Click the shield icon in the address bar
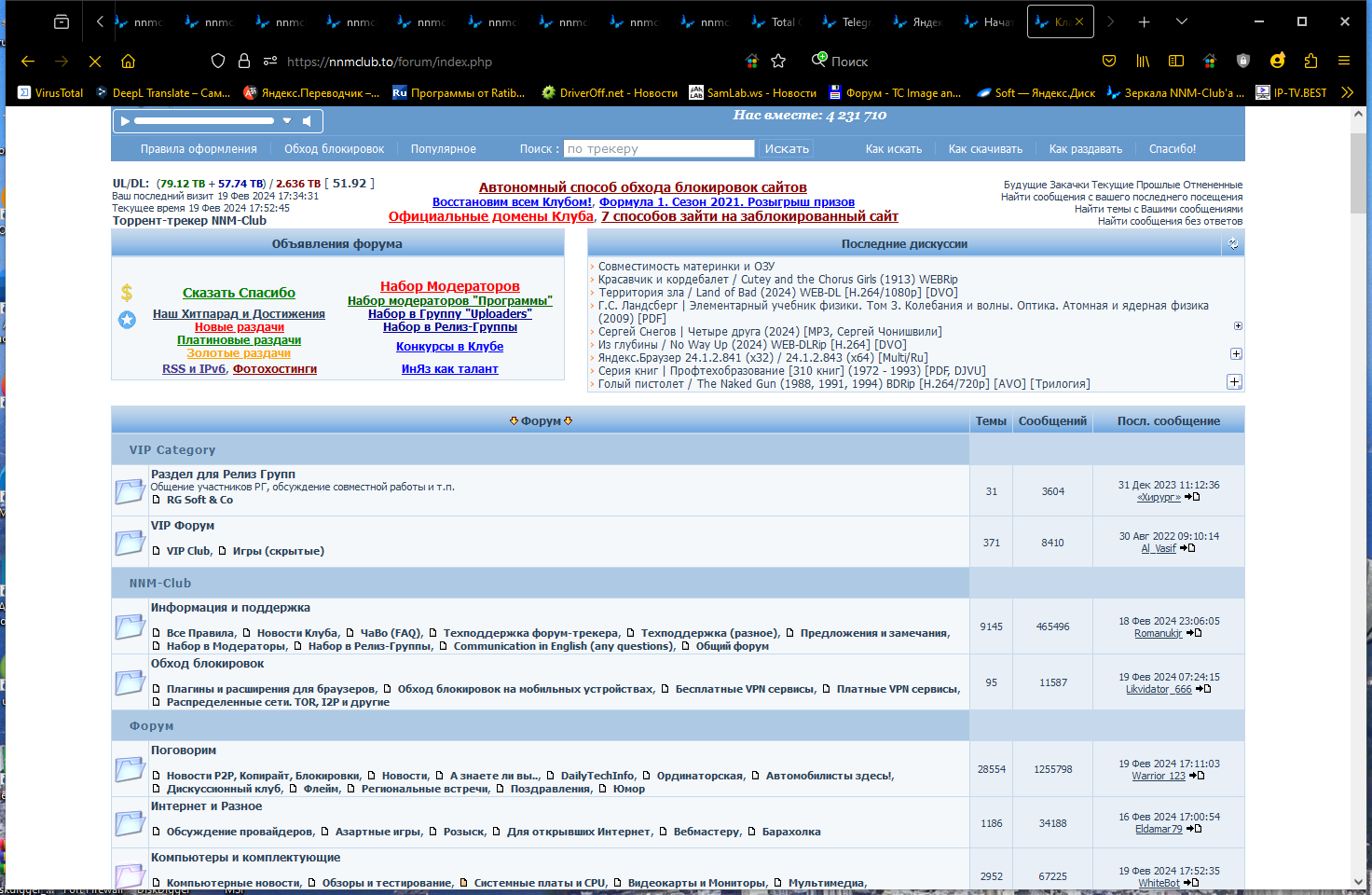This screenshot has height=895, width=1372. [x=217, y=61]
